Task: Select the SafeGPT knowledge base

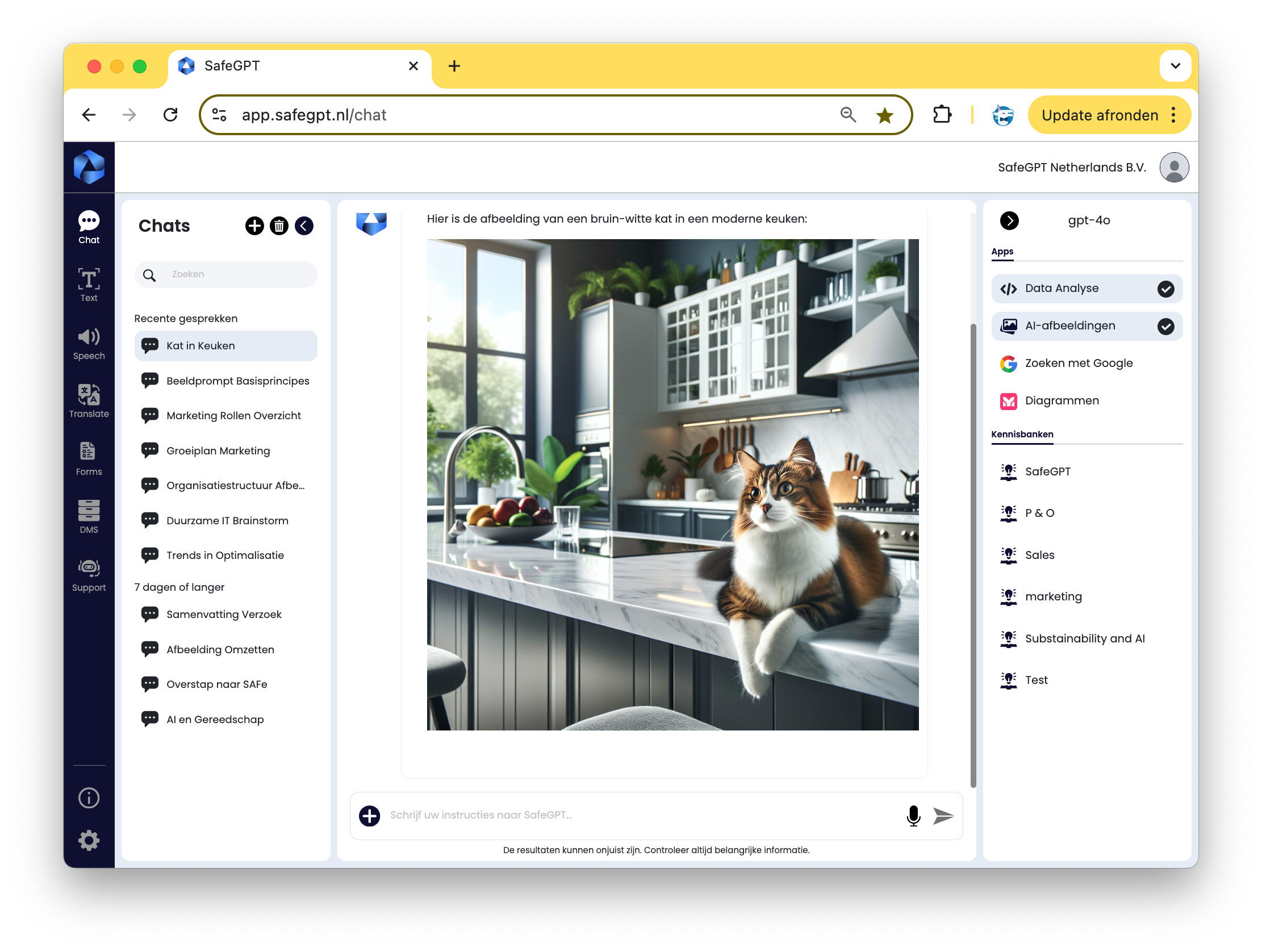Action: (x=1047, y=471)
